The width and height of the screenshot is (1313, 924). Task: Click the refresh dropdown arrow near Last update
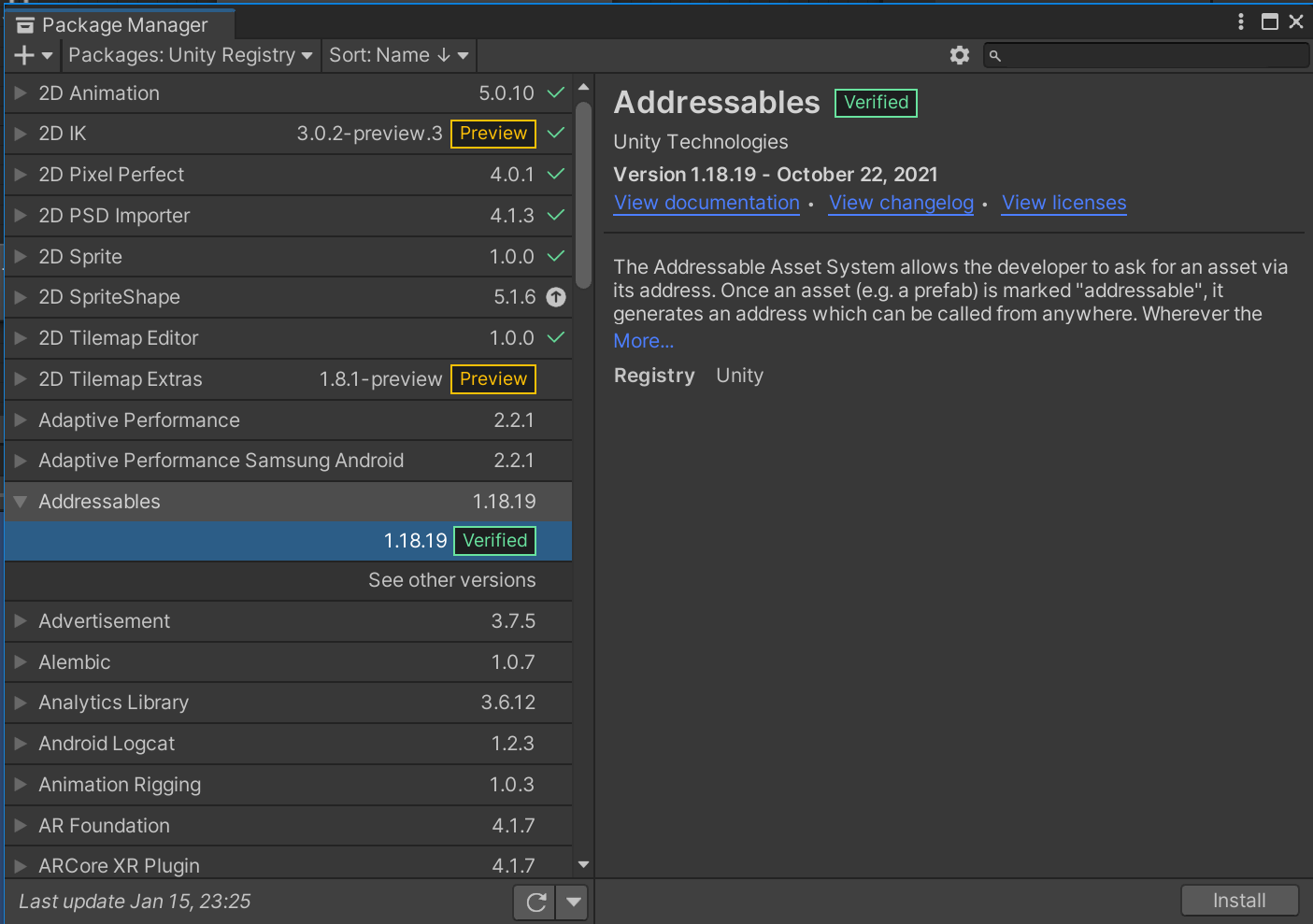click(572, 901)
